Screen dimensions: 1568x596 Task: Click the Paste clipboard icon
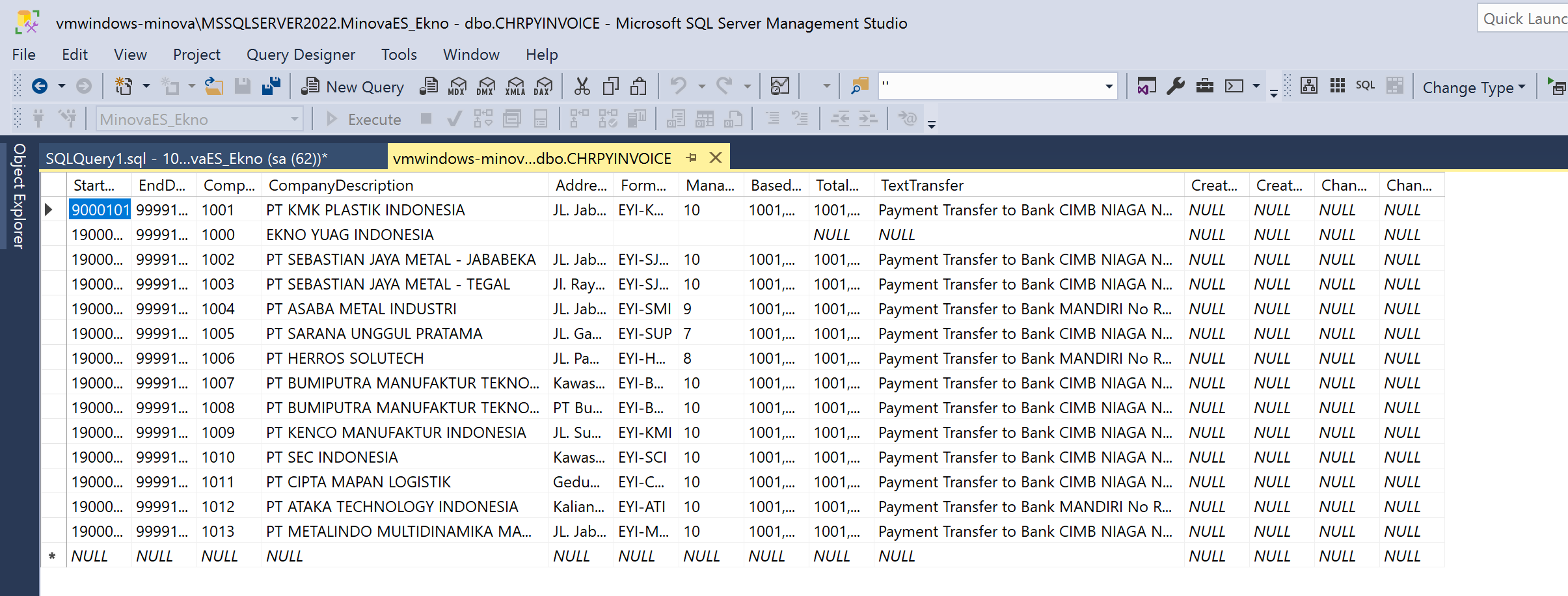pyautogui.click(x=639, y=86)
